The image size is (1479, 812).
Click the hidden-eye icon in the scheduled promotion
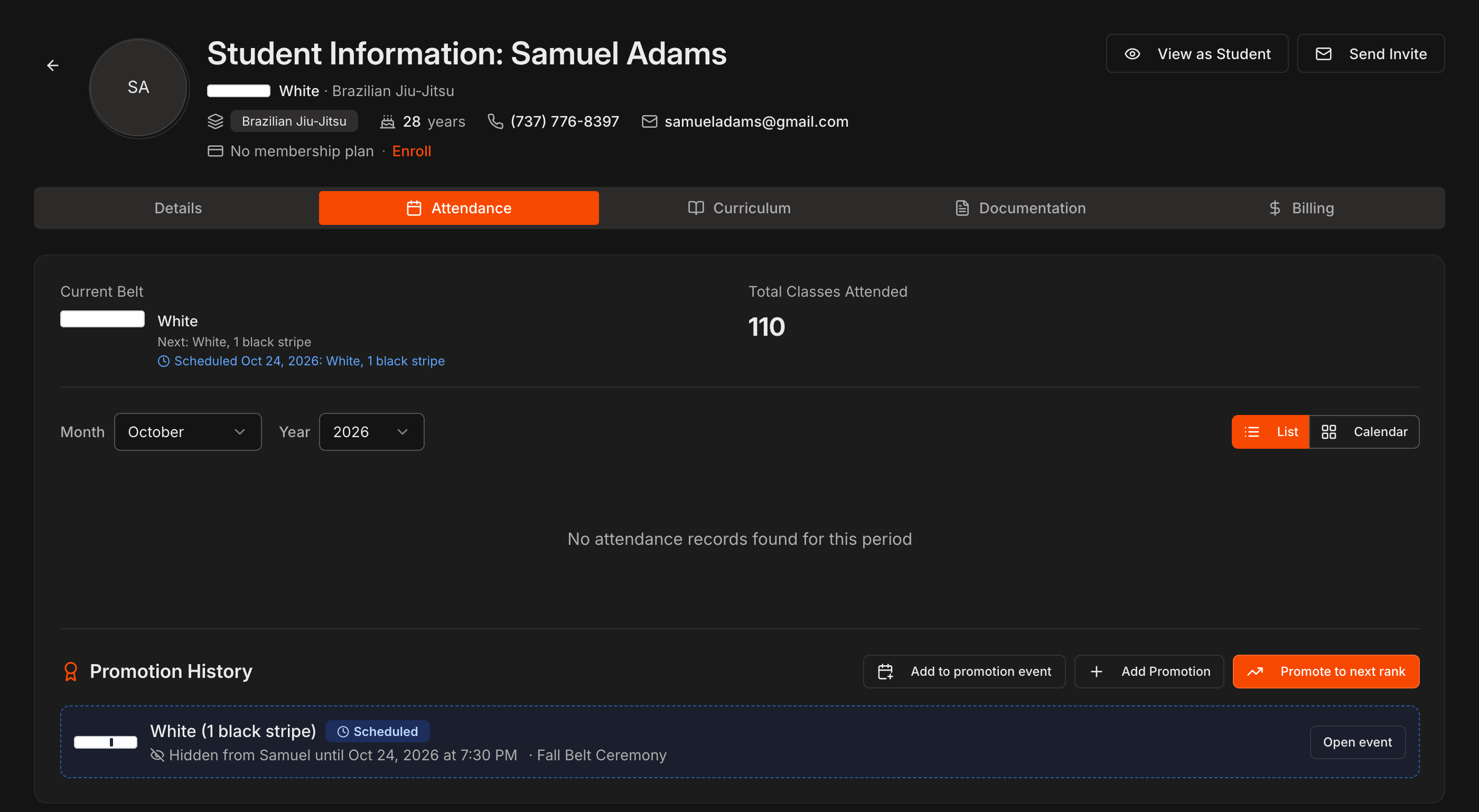(x=157, y=754)
